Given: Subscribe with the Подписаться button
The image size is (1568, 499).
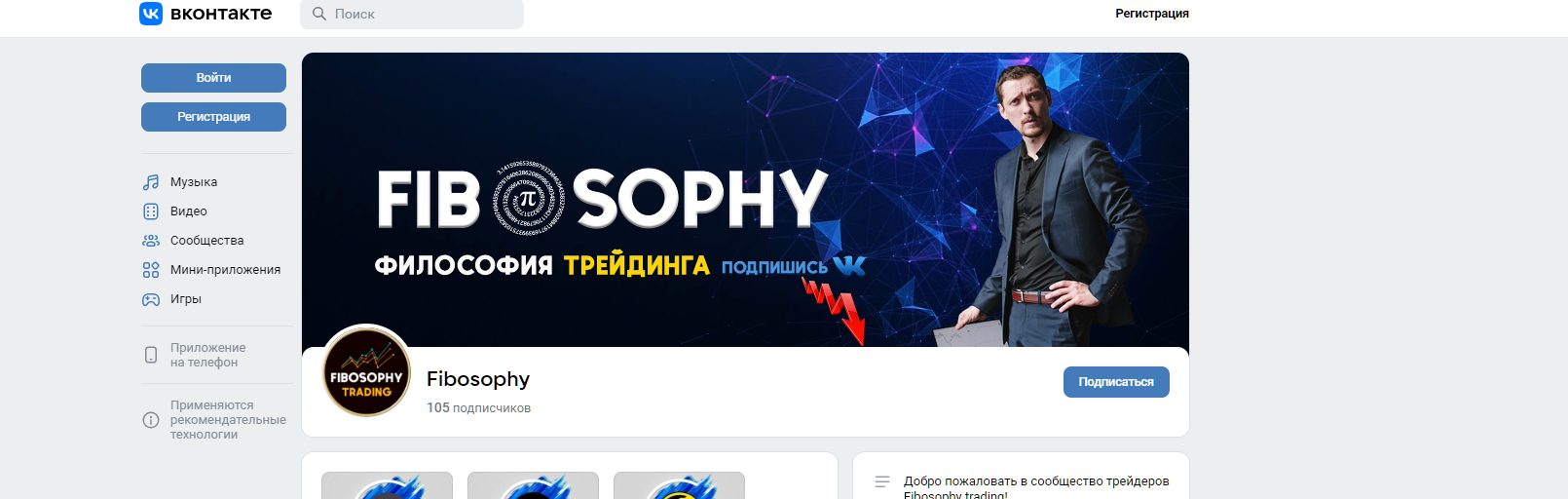Looking at the screenshot, I should 1116,382.
